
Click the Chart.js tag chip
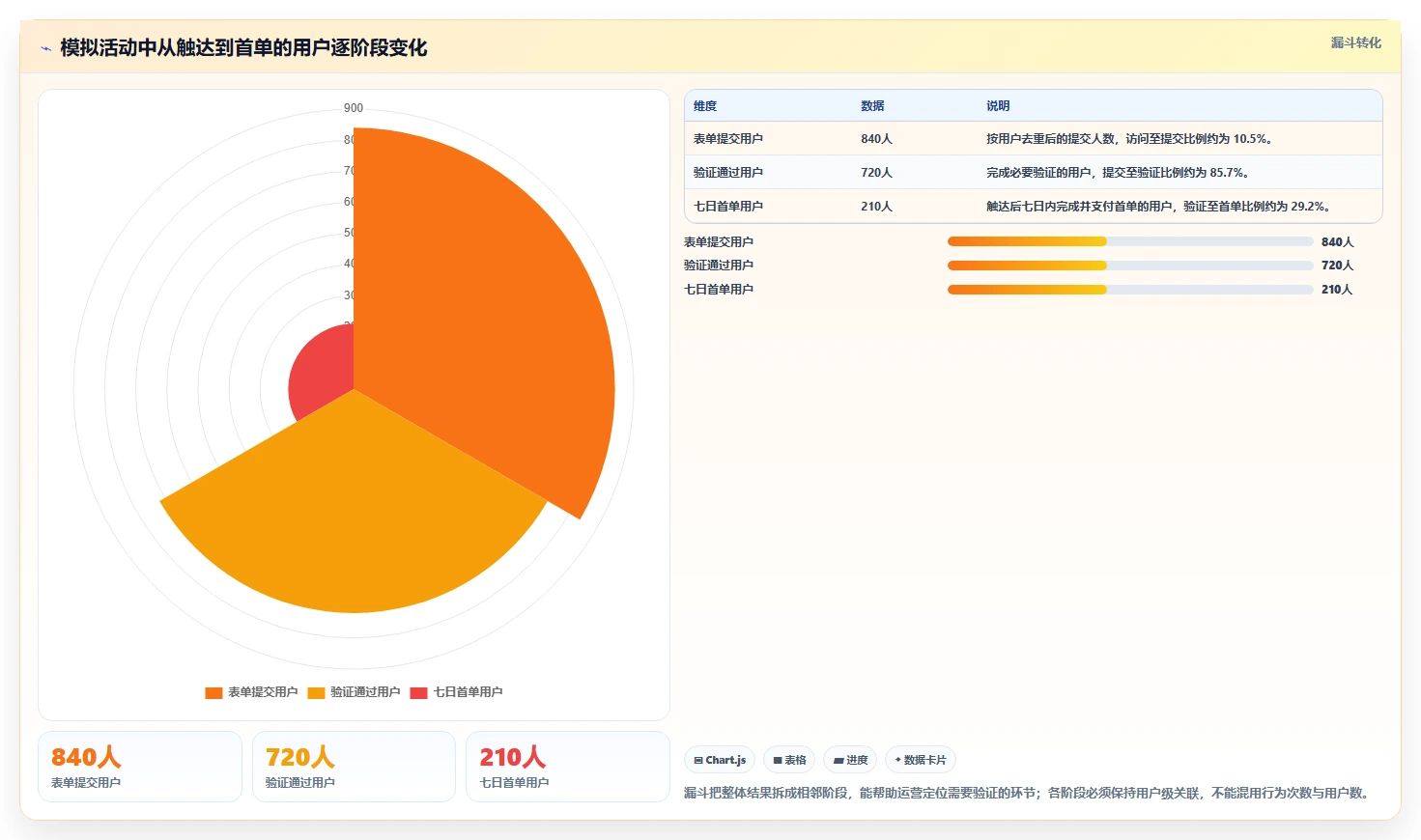click(x=720, y=760)
